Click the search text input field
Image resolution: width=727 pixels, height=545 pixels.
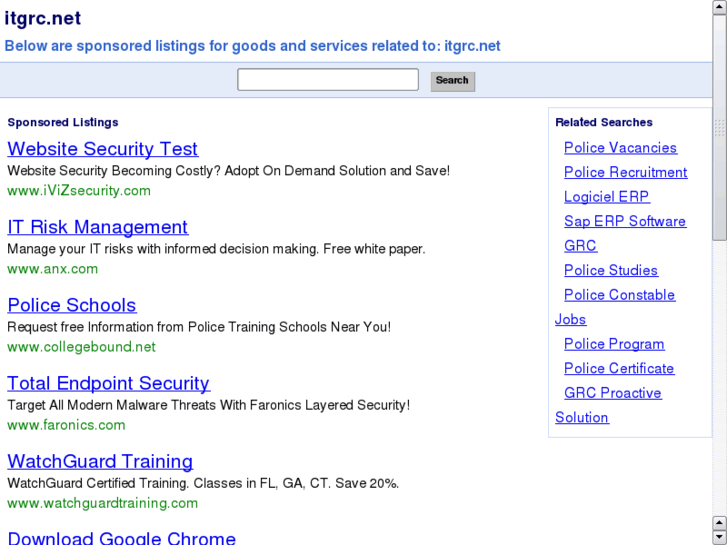click(x=328, y=80)
